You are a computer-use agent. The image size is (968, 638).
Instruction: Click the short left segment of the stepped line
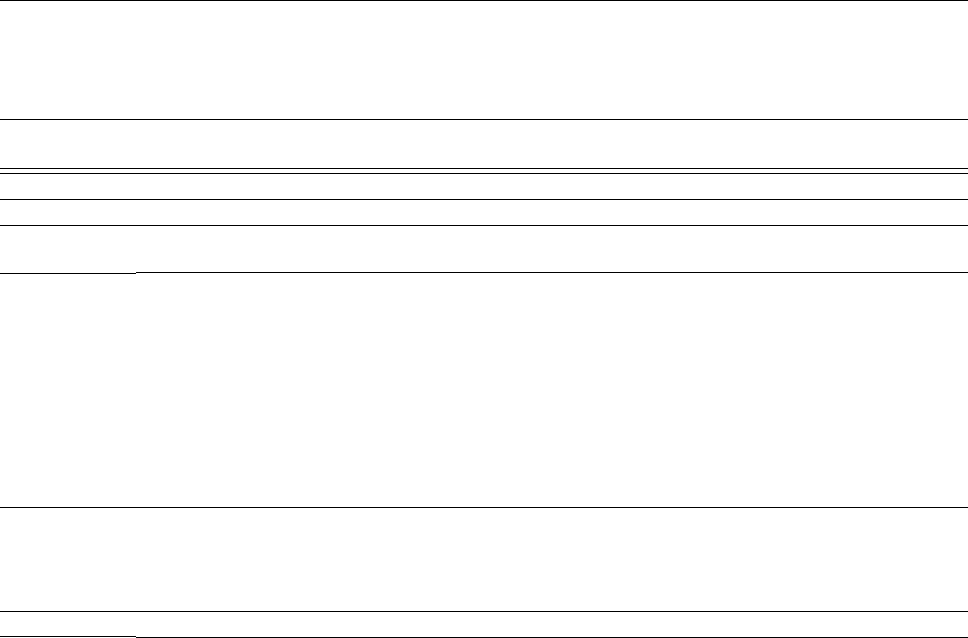click(68, 273)
